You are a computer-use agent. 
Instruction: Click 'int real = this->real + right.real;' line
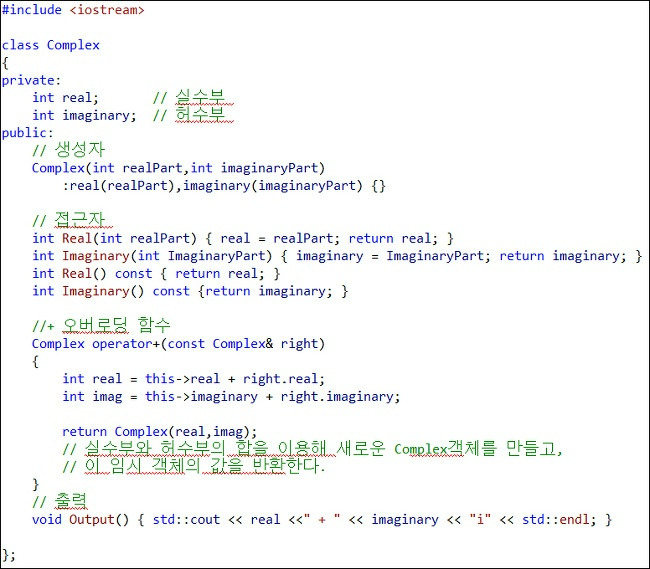pos(194,379)
